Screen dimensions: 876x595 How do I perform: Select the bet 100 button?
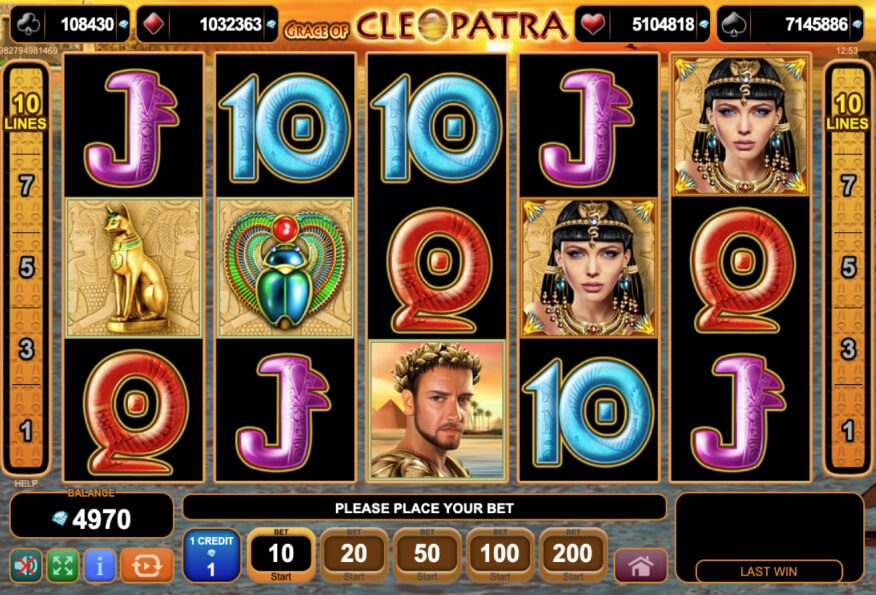[500, 555]
